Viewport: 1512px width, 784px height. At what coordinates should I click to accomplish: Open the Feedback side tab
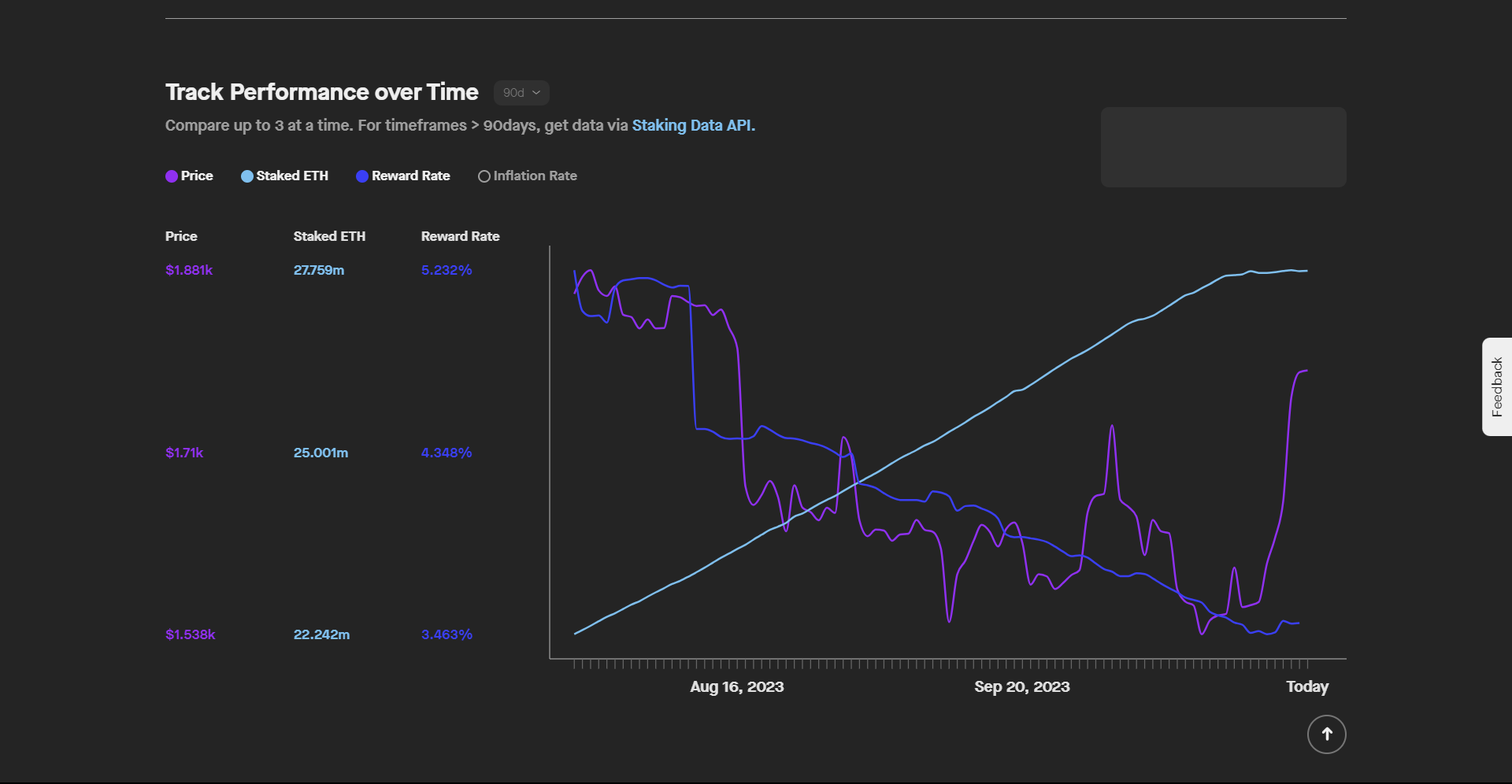tap(1497, 387)
